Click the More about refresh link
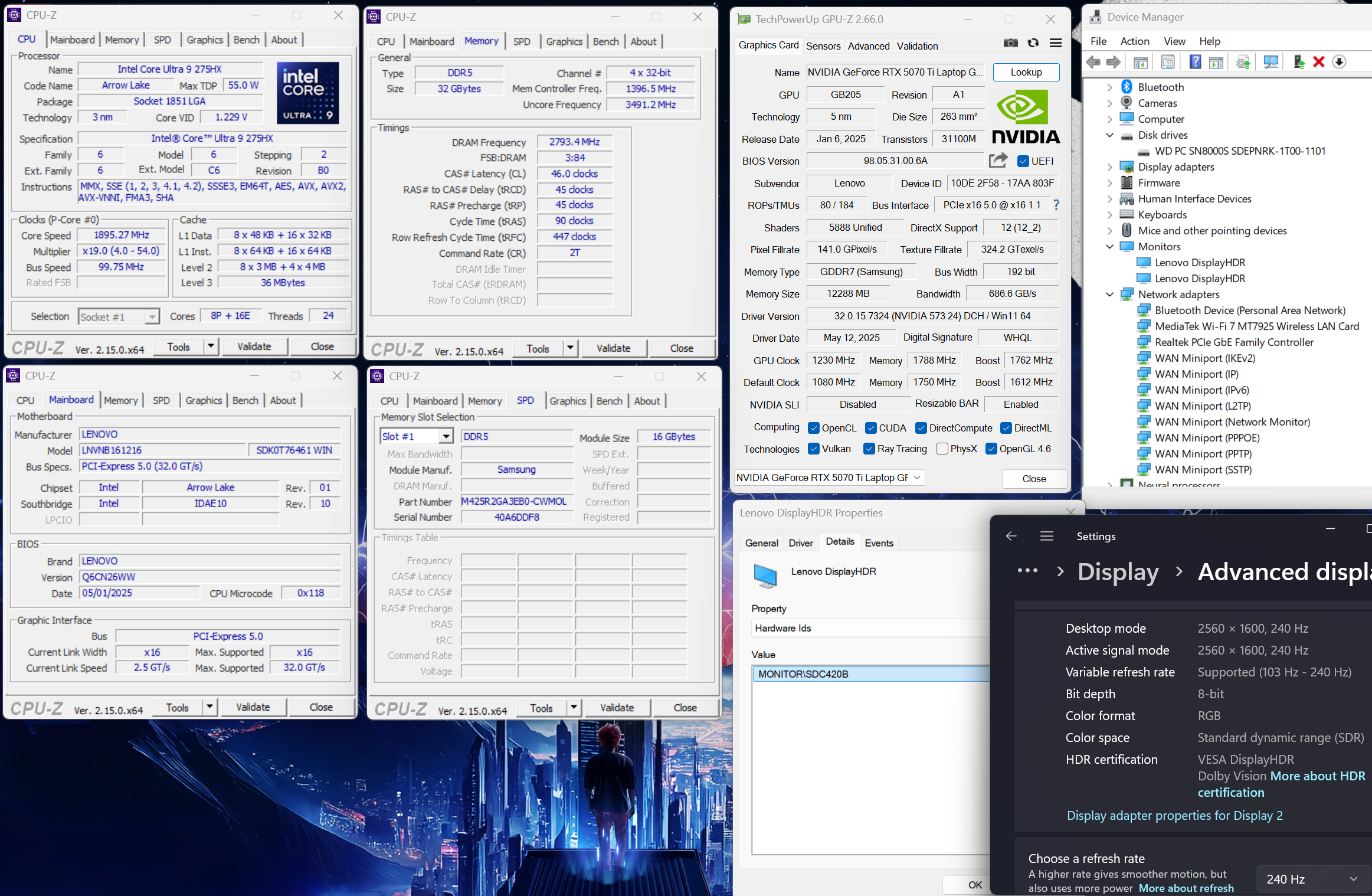The height and width of the screenshot is (896, 1372). 1186,888
